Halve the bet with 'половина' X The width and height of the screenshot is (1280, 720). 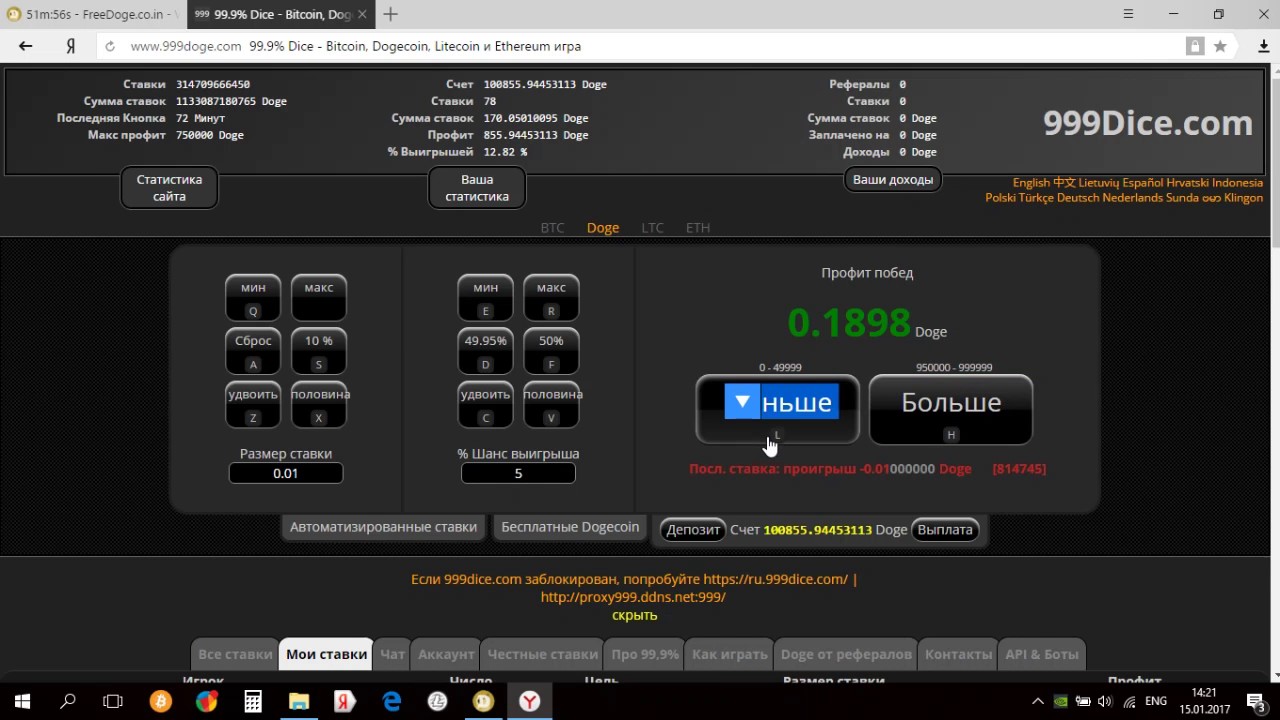(319, 404)
